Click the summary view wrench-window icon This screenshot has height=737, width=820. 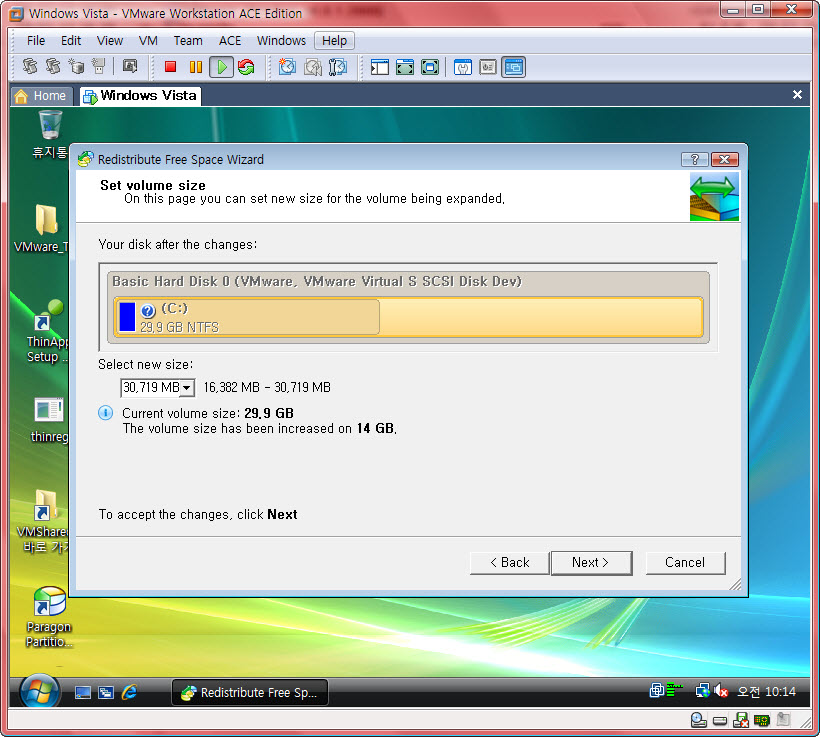463,67
